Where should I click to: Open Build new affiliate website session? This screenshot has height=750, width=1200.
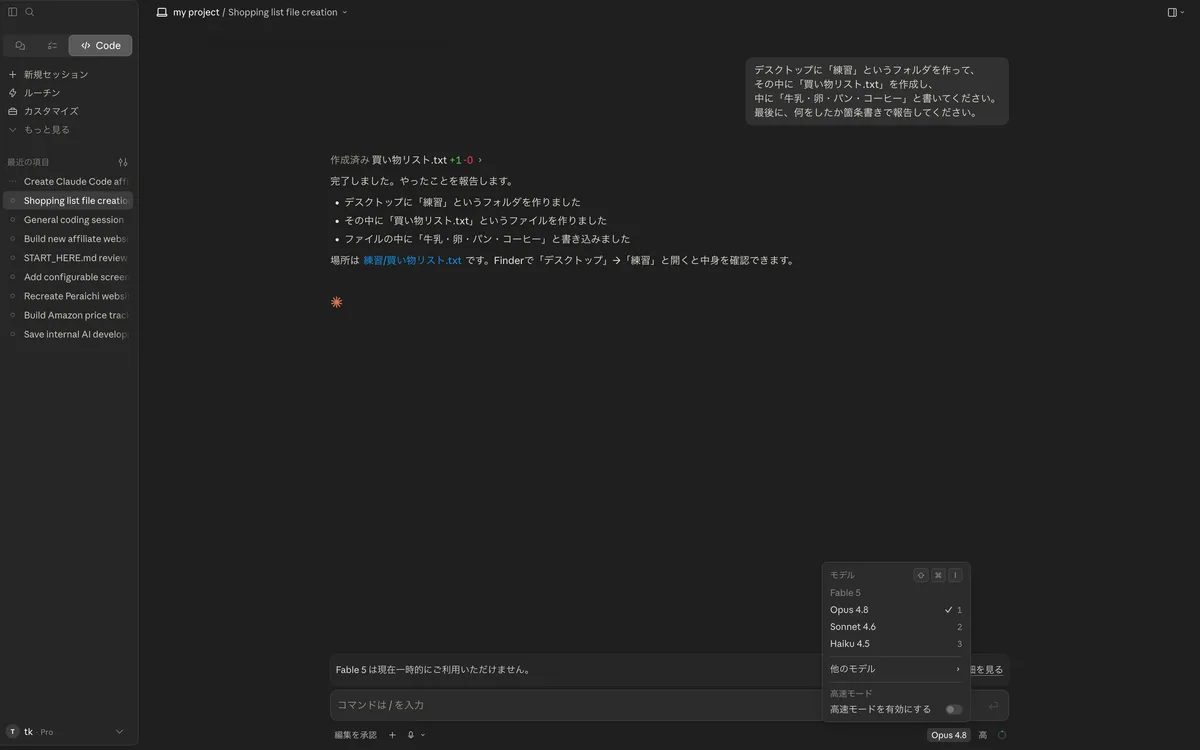pos(68,239)
